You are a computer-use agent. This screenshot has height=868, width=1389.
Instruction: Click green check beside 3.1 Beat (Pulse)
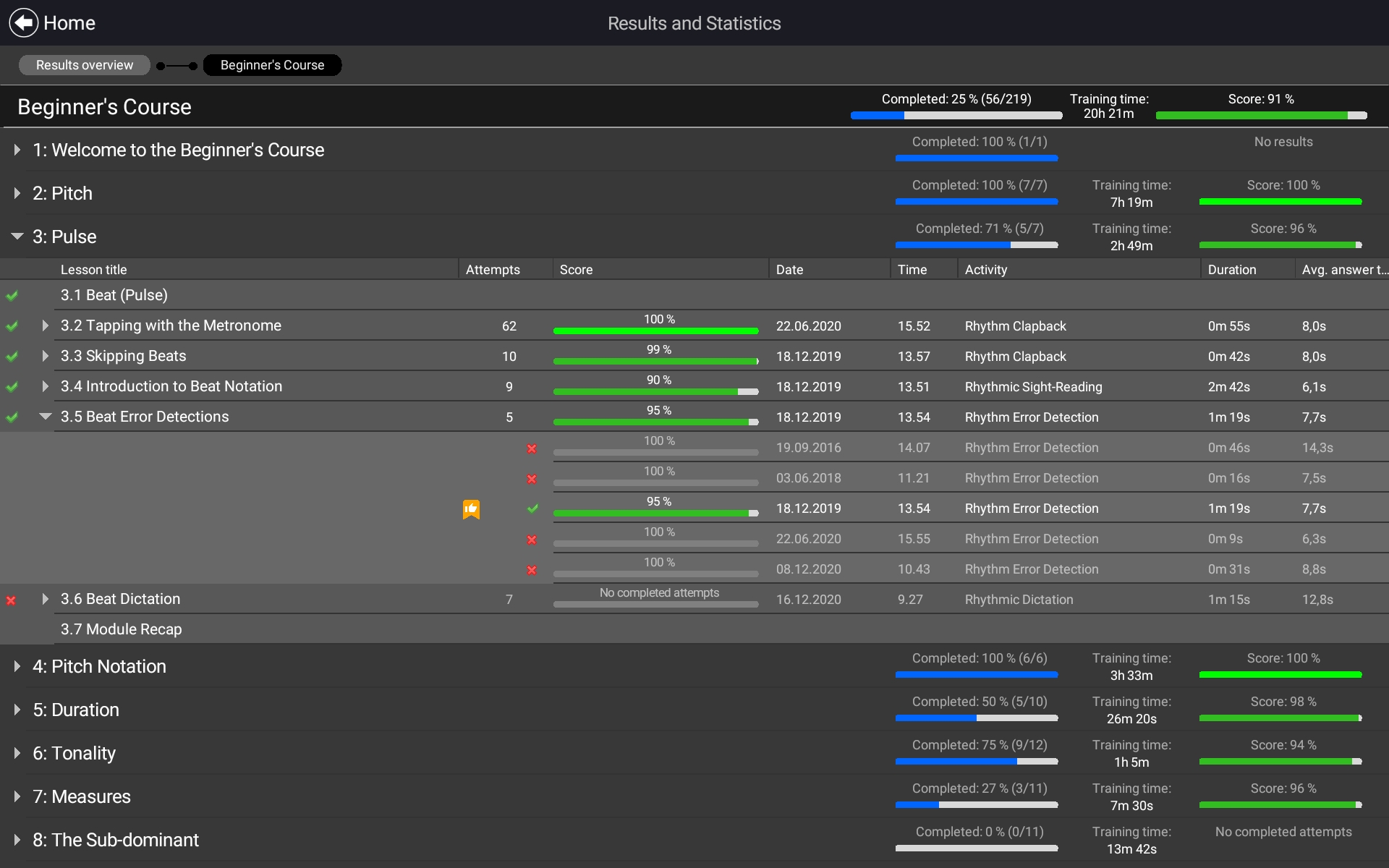coord(12,296)
